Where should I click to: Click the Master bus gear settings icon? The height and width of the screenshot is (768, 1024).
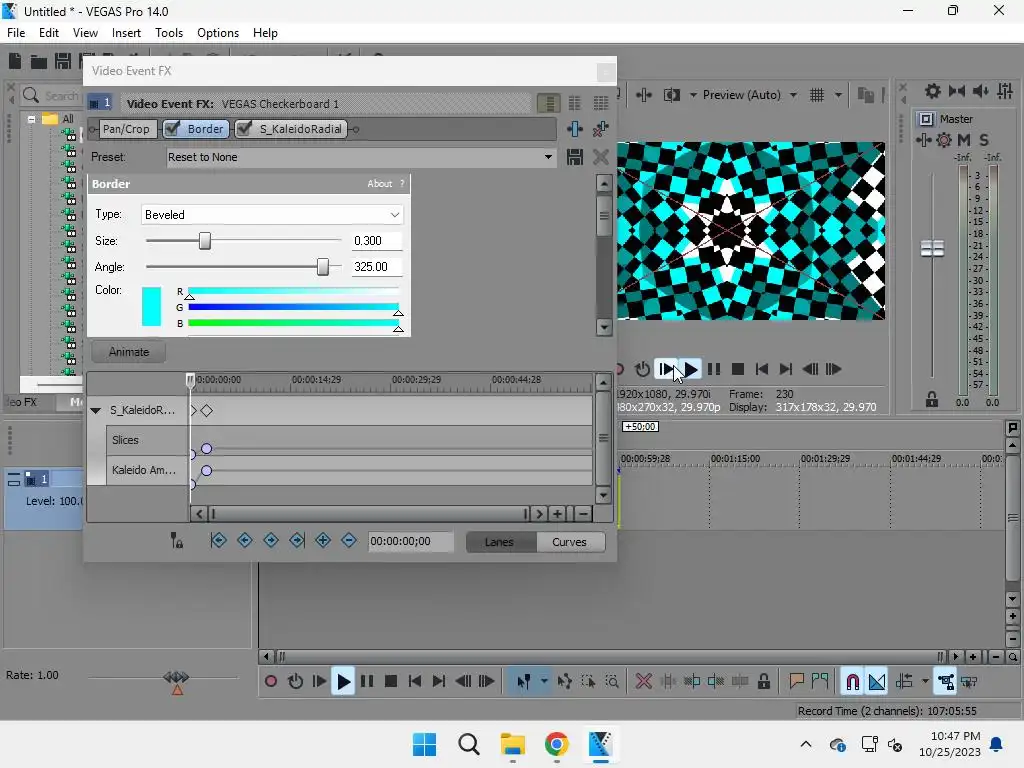(933, 91)
